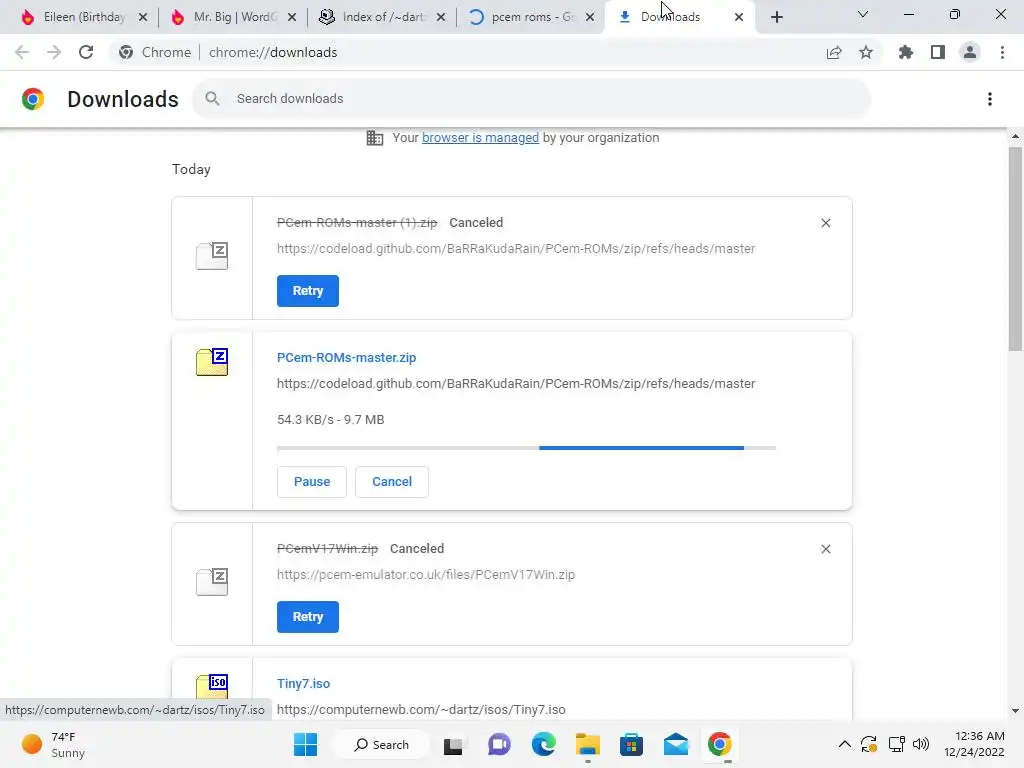This screenshot has width=1024, height=768.
Task: Open the profile avatar menu
Action: [x=970, y=52]
